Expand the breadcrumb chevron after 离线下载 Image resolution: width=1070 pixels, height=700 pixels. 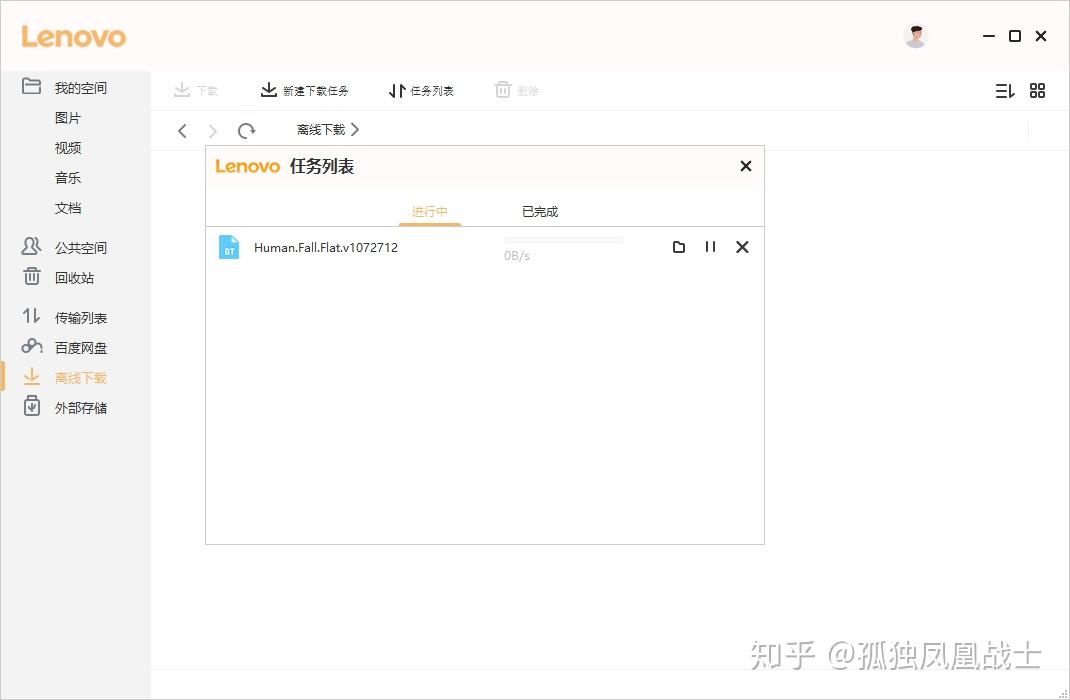pos(355,130)
